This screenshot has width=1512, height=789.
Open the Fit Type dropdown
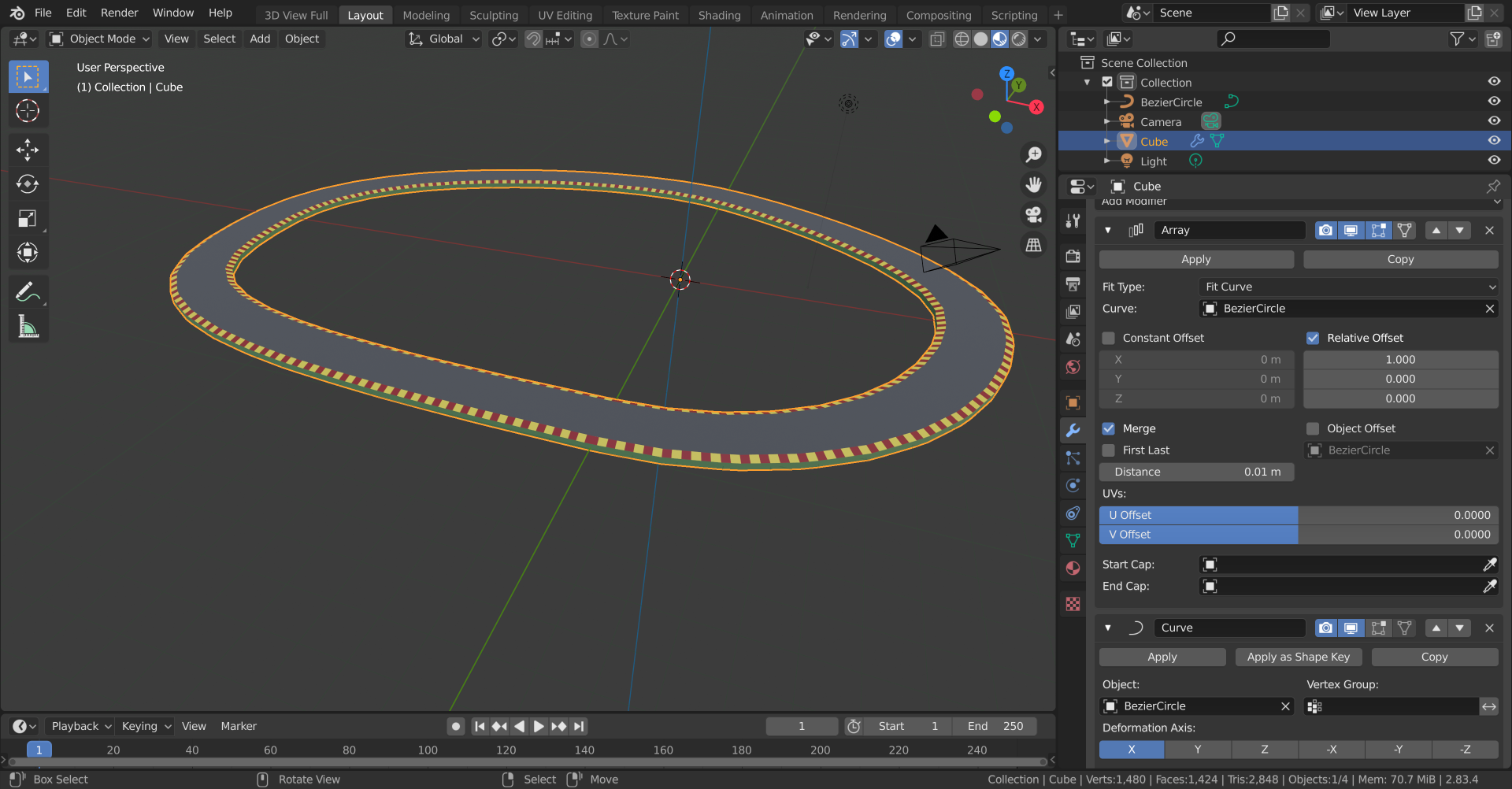[x=1348, y=287]
